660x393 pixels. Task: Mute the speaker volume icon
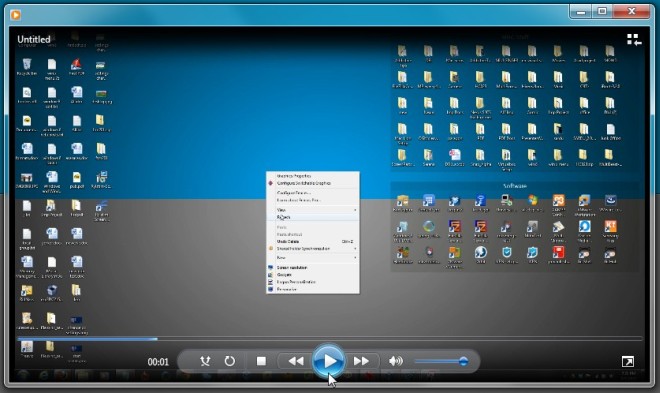[x=396, y=361]
